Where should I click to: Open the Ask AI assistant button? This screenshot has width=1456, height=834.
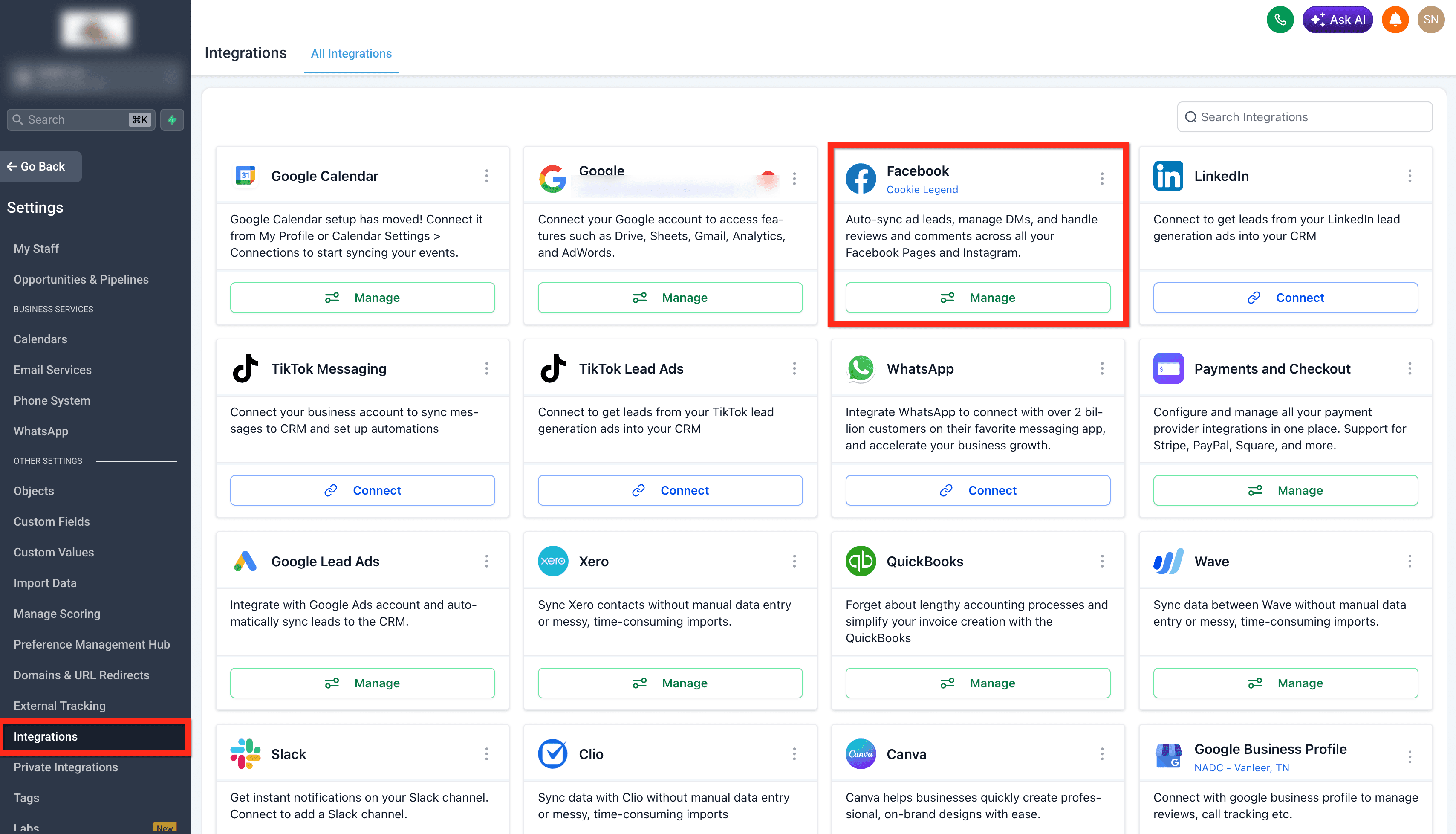click(x=1338, y=20)
